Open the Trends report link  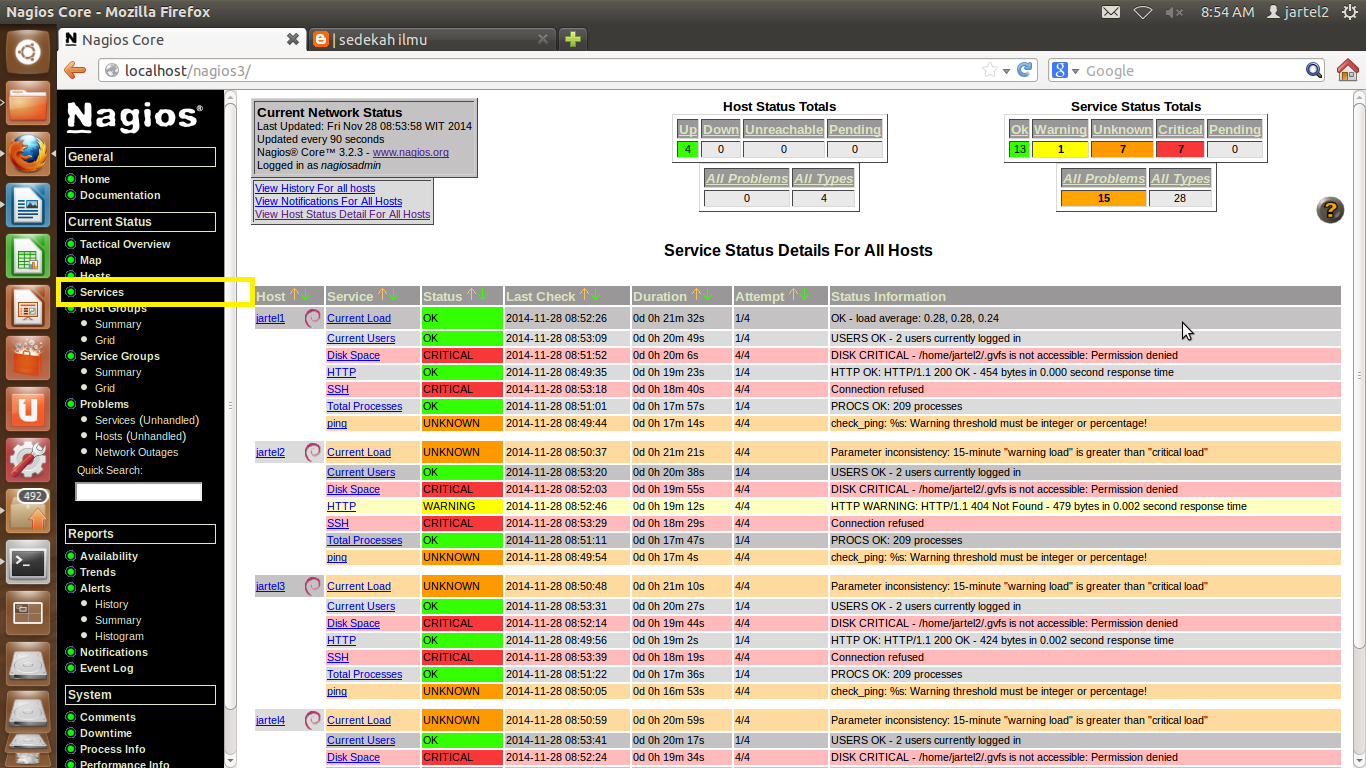click(x=98, y=572)
